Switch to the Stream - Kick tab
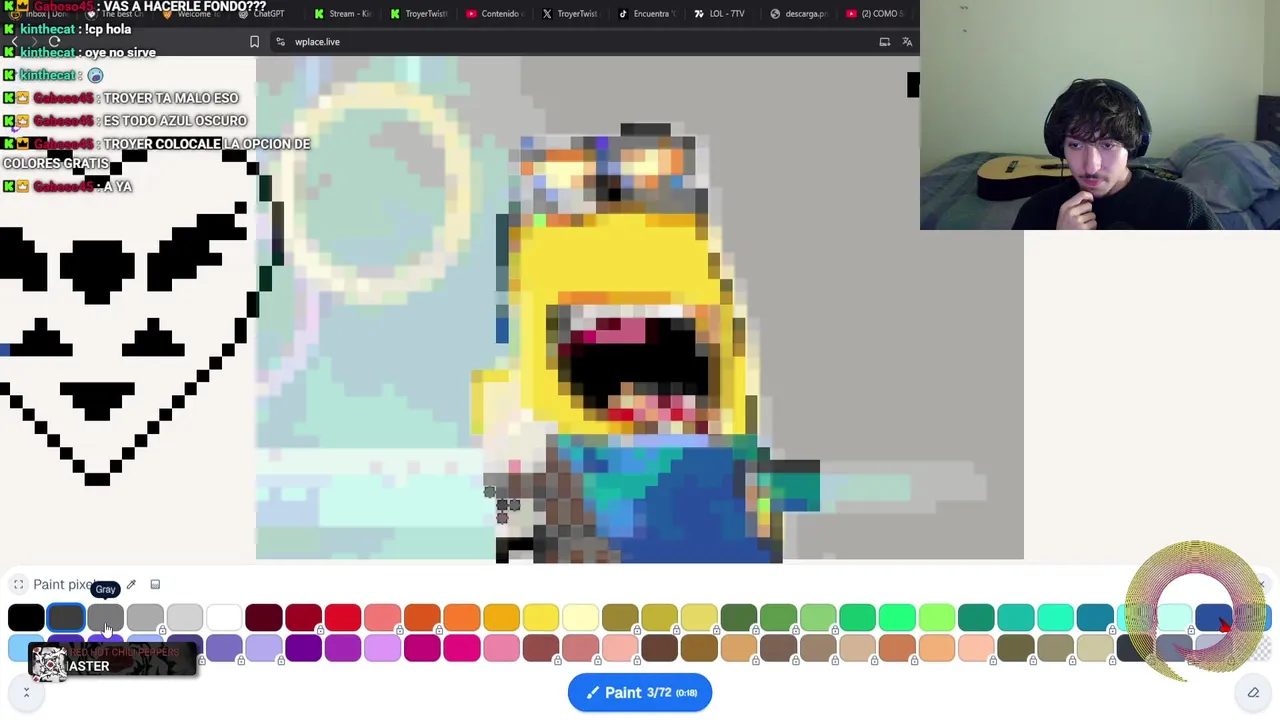Image resolution: width=1280 pixels, height=720 pixels. (x=343, y=14)
